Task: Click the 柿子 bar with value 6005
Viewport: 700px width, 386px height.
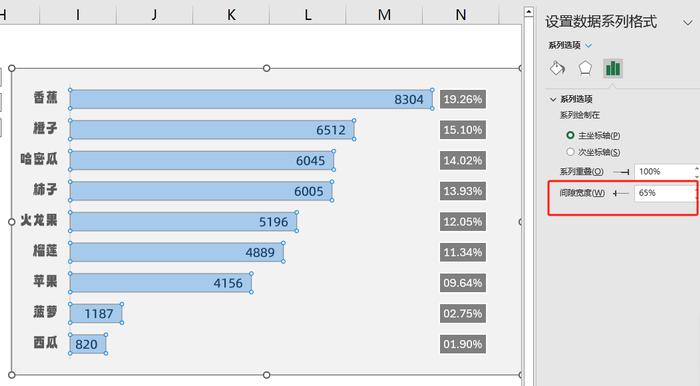Action: point(201,191)
